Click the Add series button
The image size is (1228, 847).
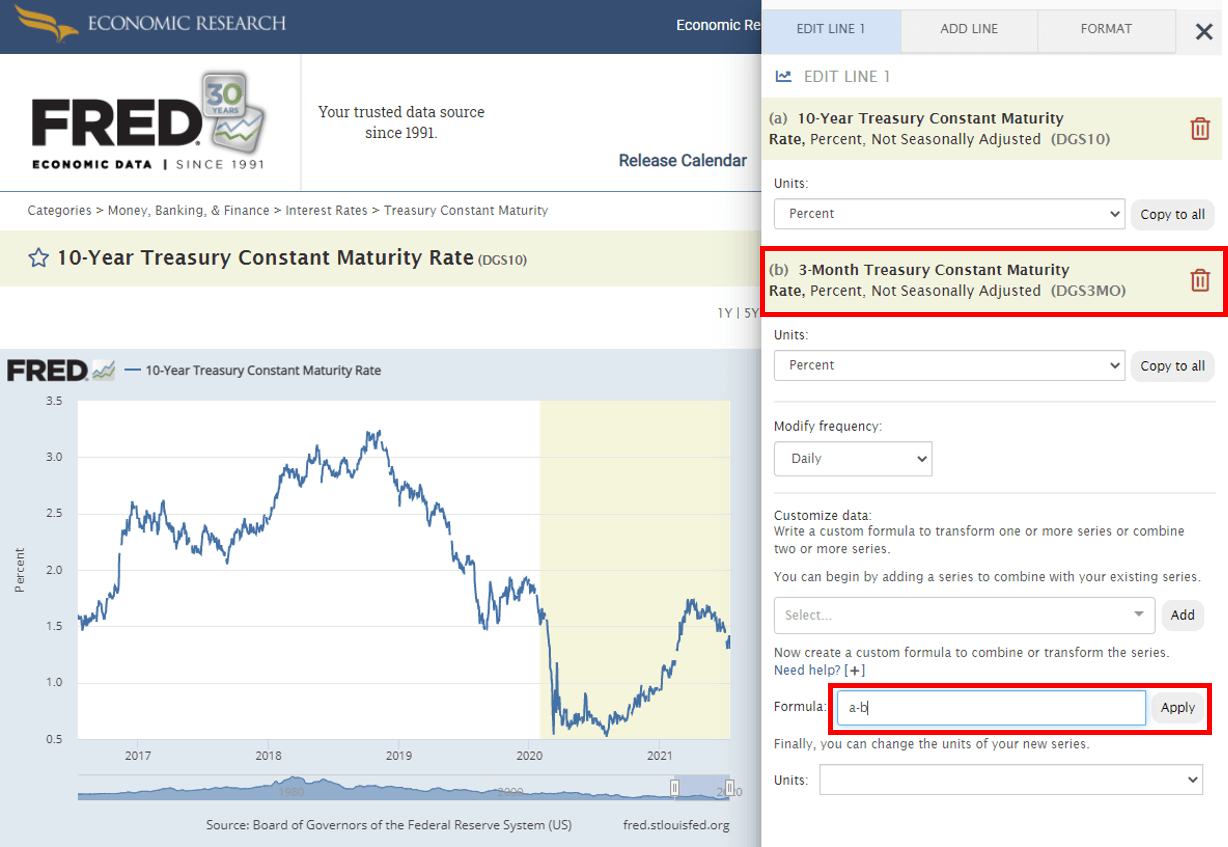1182,615
